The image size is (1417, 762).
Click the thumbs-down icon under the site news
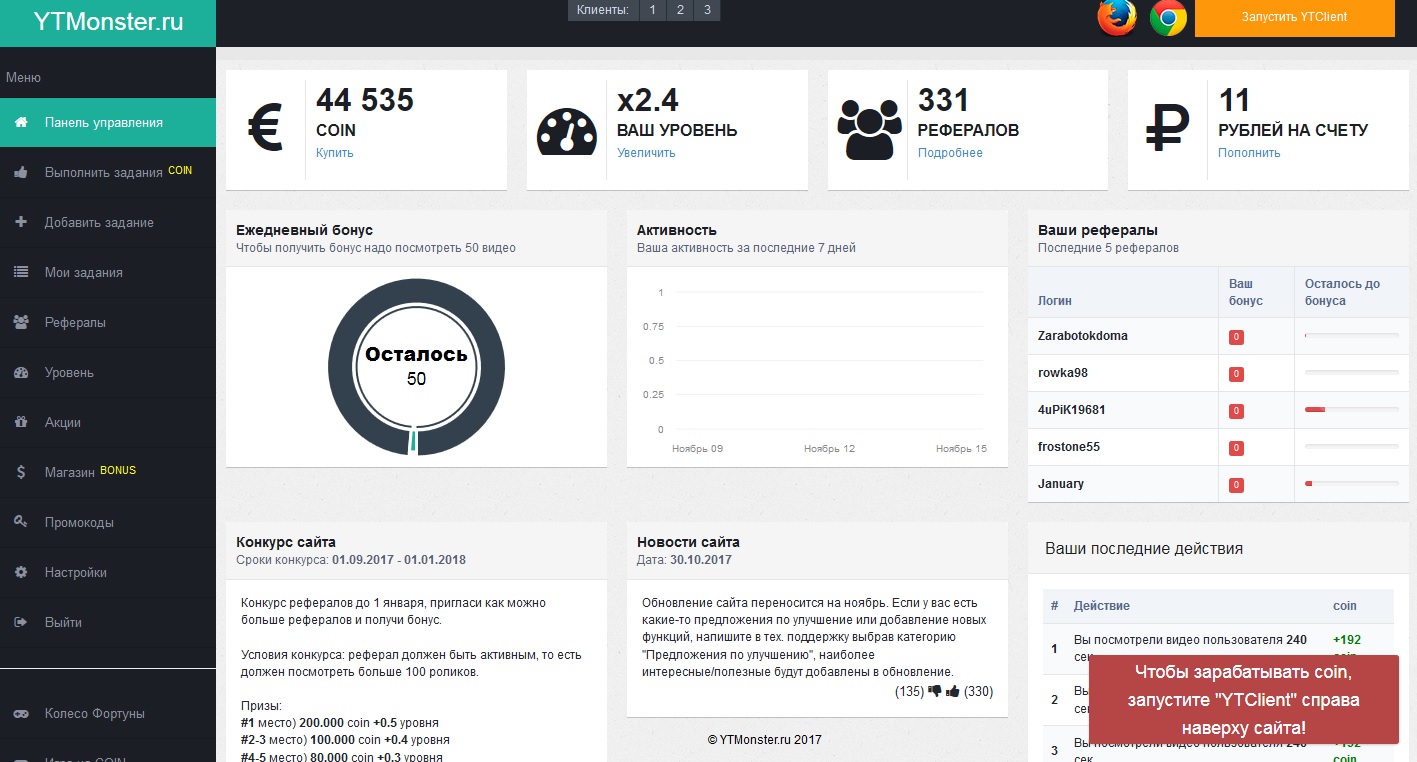935,691
